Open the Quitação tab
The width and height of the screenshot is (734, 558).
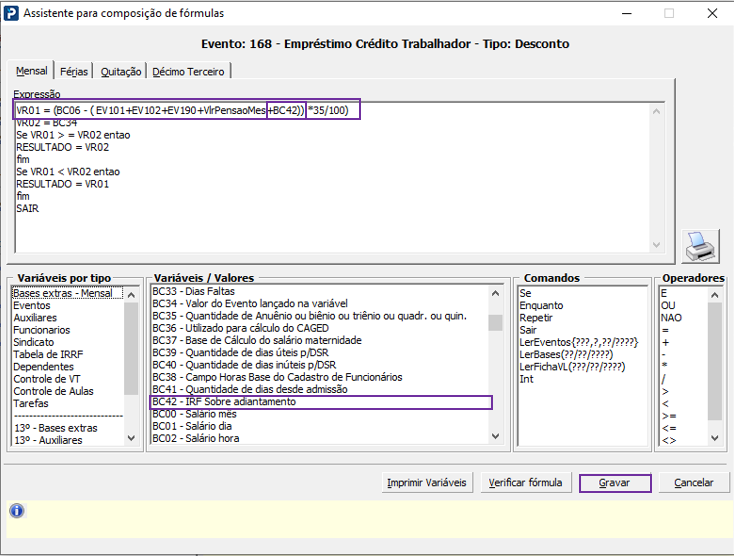[x=121, y=71]
